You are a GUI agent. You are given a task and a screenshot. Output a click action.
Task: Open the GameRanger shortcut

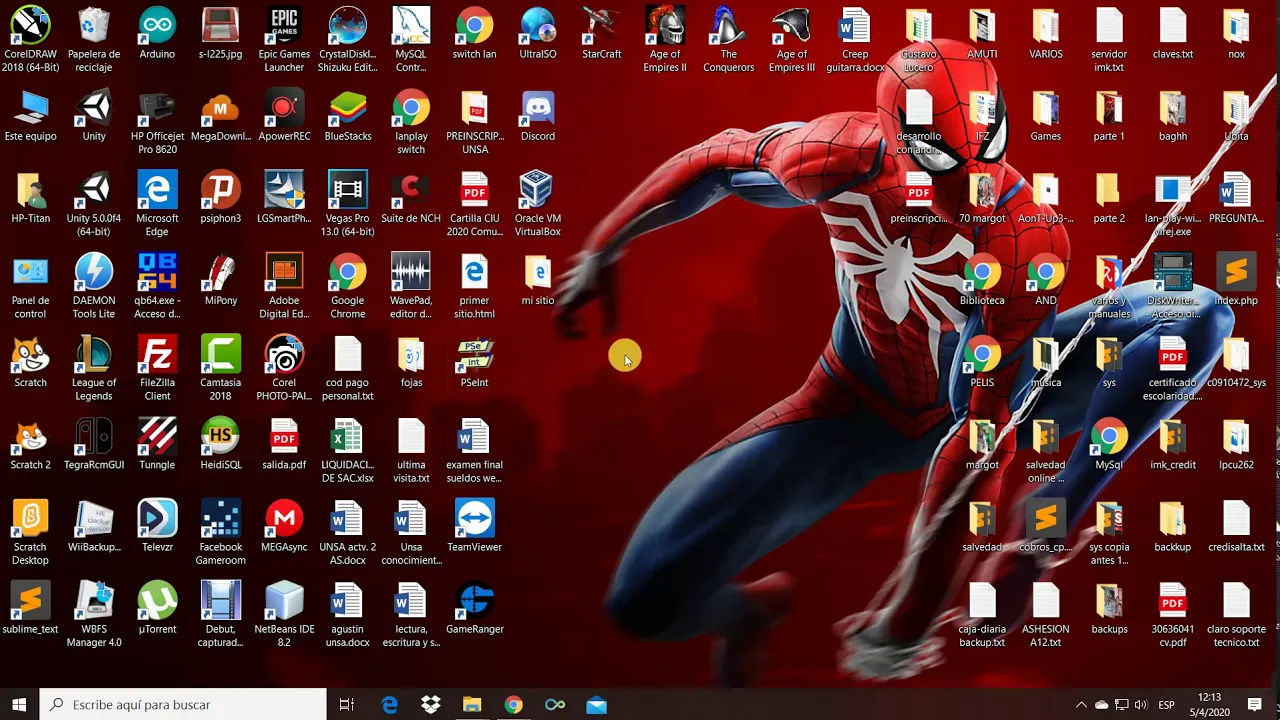474,607
